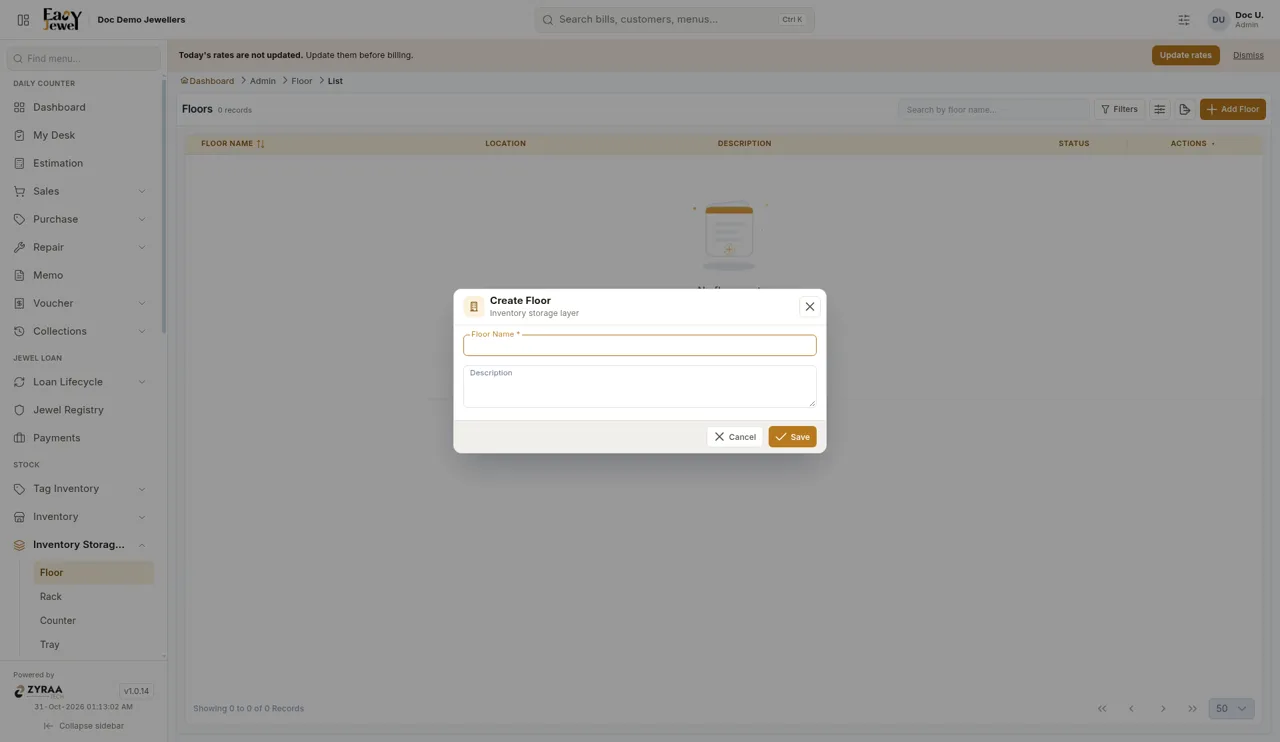Viewport: 1280px width, 742px height.
Task: Dismiss the rates warning banner
Action: [x=1248, y=55]
